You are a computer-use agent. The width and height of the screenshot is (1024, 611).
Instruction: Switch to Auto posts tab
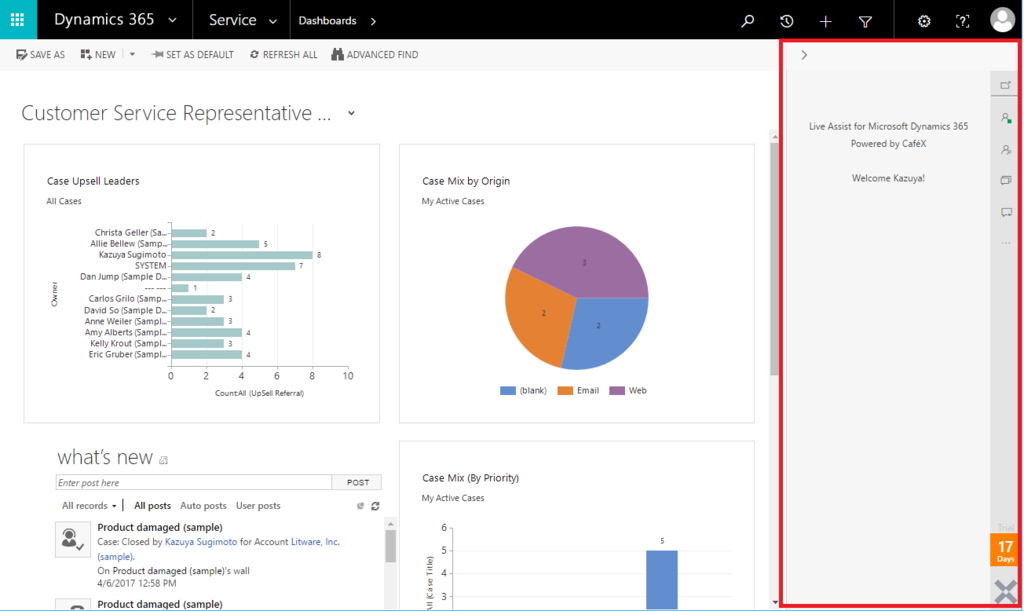click(203, 506)
